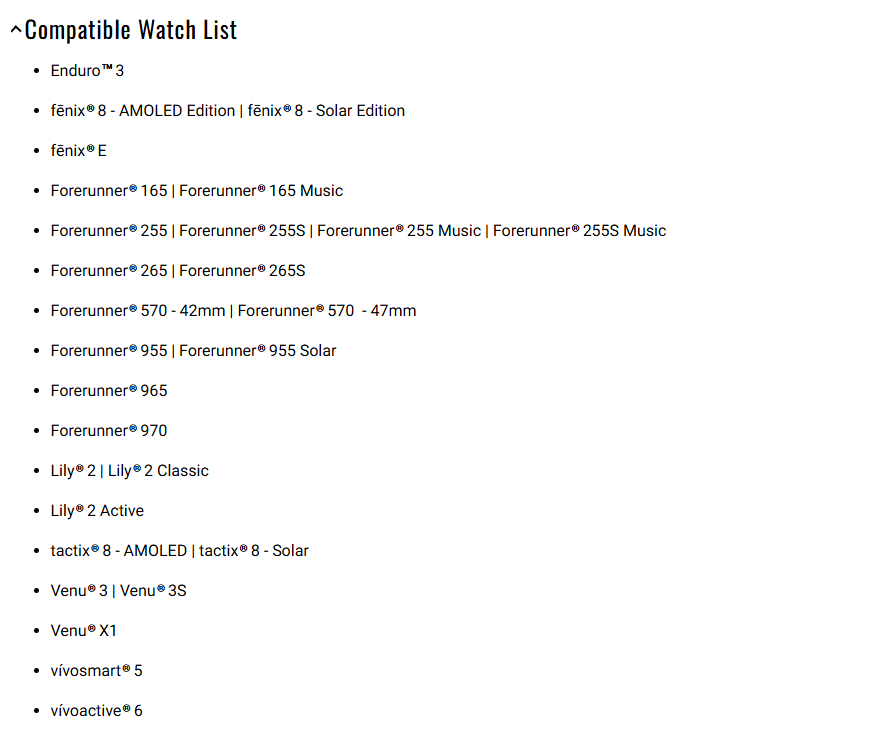The image size is (880, 735).
Task: Click tactix 8 - Solar text
Action: [254, 550]
